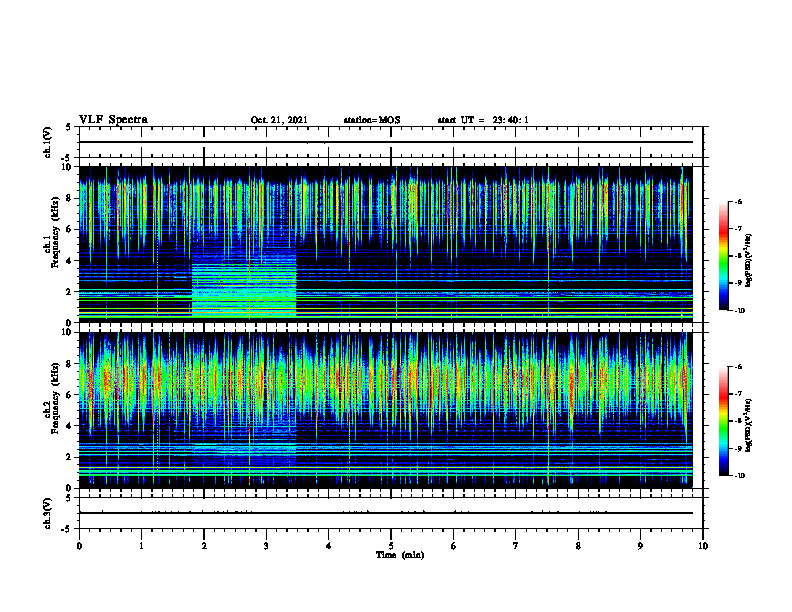Click the "8" kHz tick on ch.1 frequency axis
The width and height of the screenshot is (792, 612).
70,198
